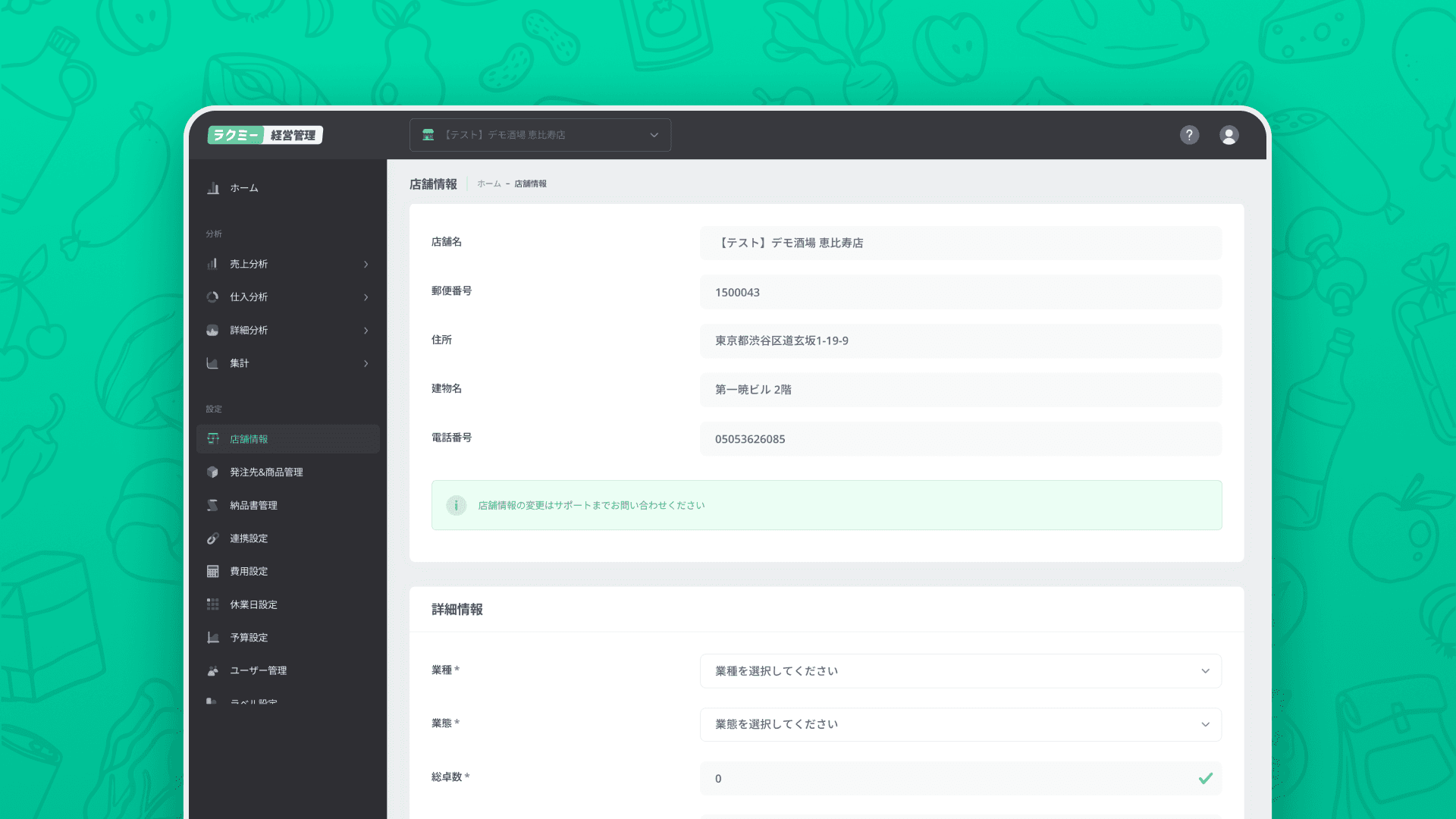Click the ホーム chart icon in sidebar

point(213,188)
